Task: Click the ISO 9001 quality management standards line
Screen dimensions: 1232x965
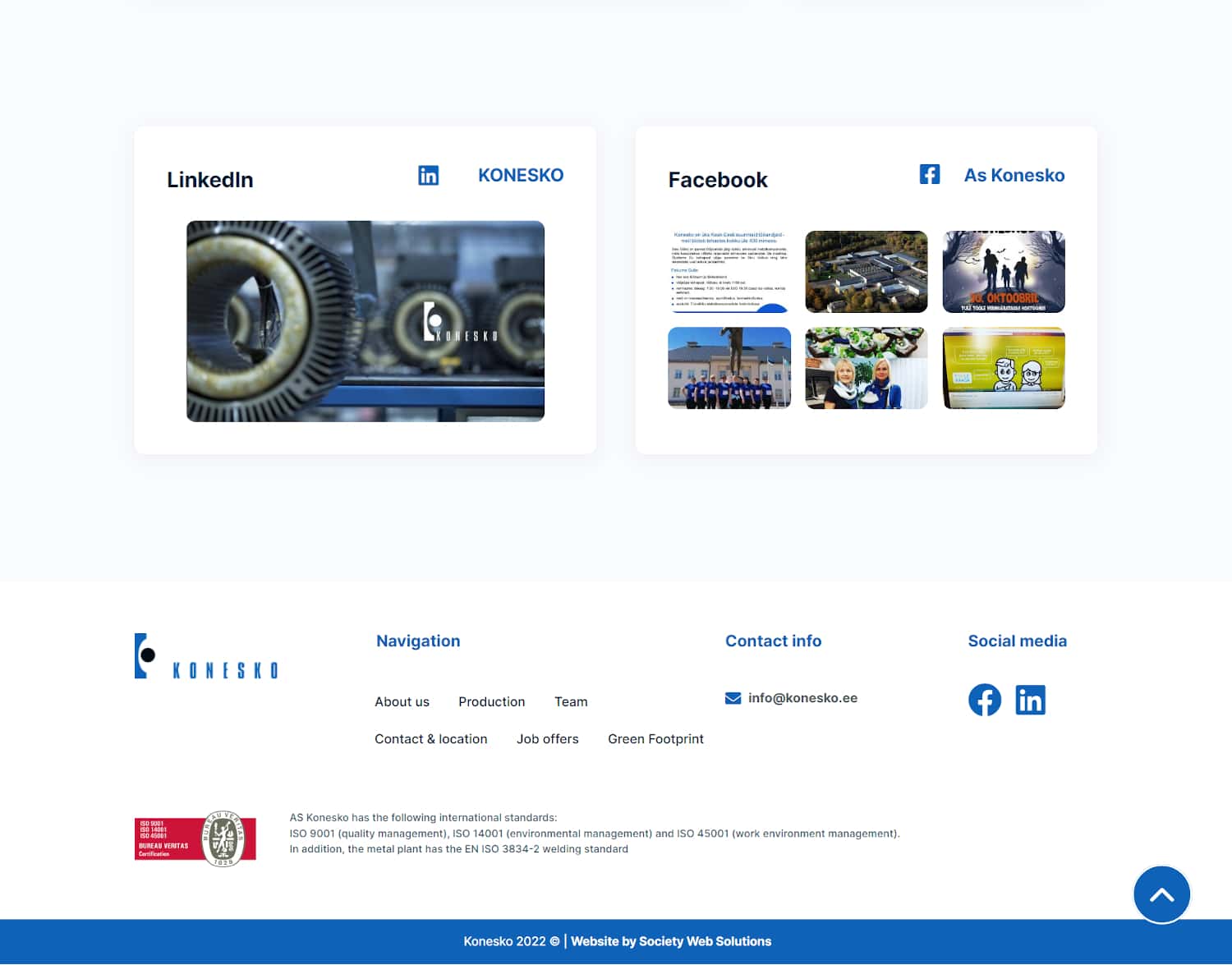Action: click(x=595, y=834)
